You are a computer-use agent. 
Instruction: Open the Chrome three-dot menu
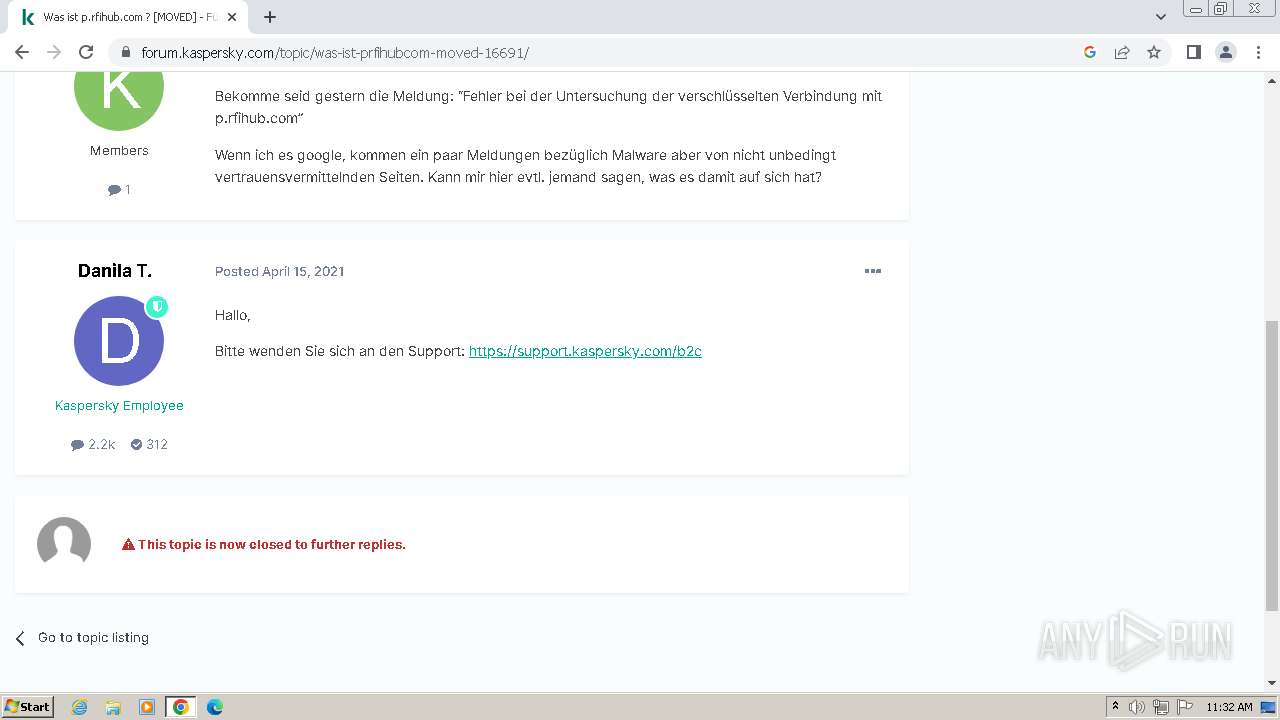tap(1258, 52)
